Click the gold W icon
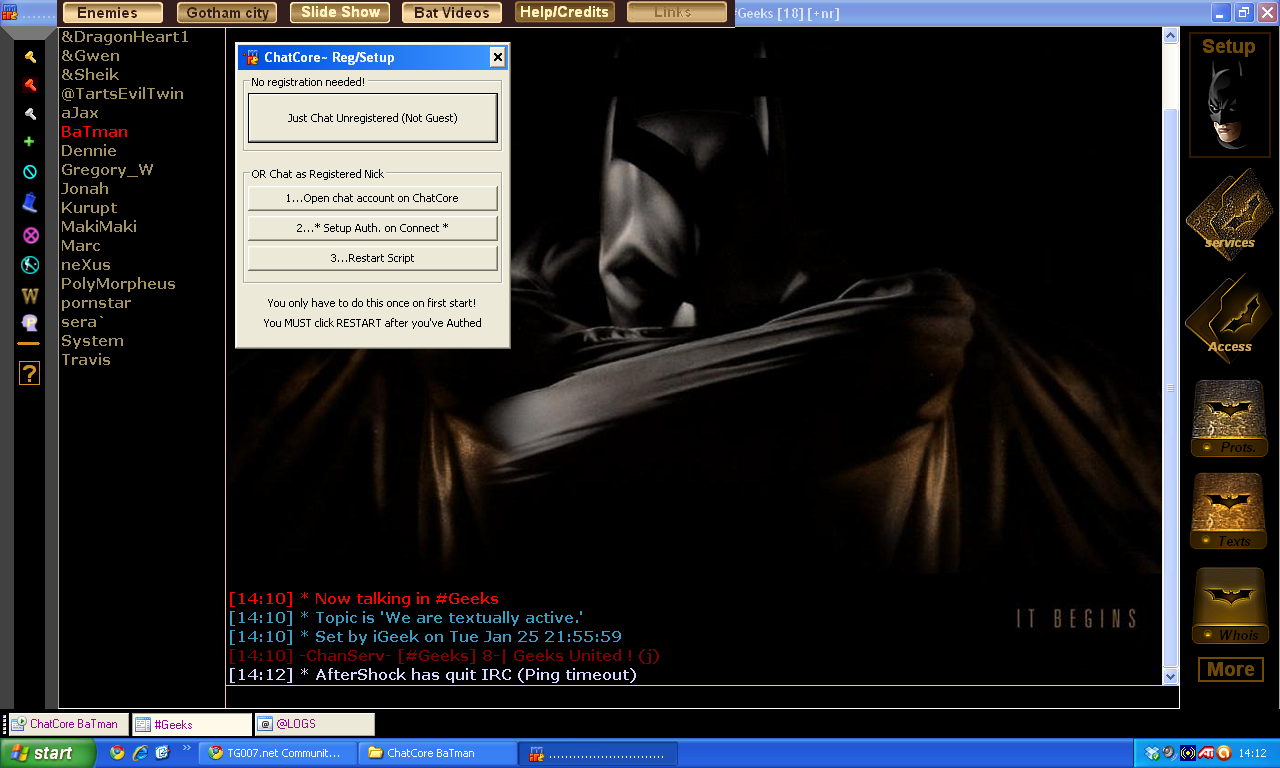Viewport: 1280px width, 768px height. (x=30, y=296)
